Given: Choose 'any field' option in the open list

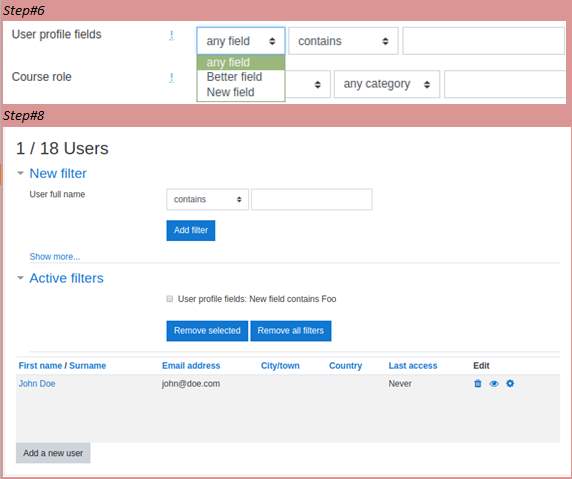Looking at the screenshot, I should pos(228,62).
